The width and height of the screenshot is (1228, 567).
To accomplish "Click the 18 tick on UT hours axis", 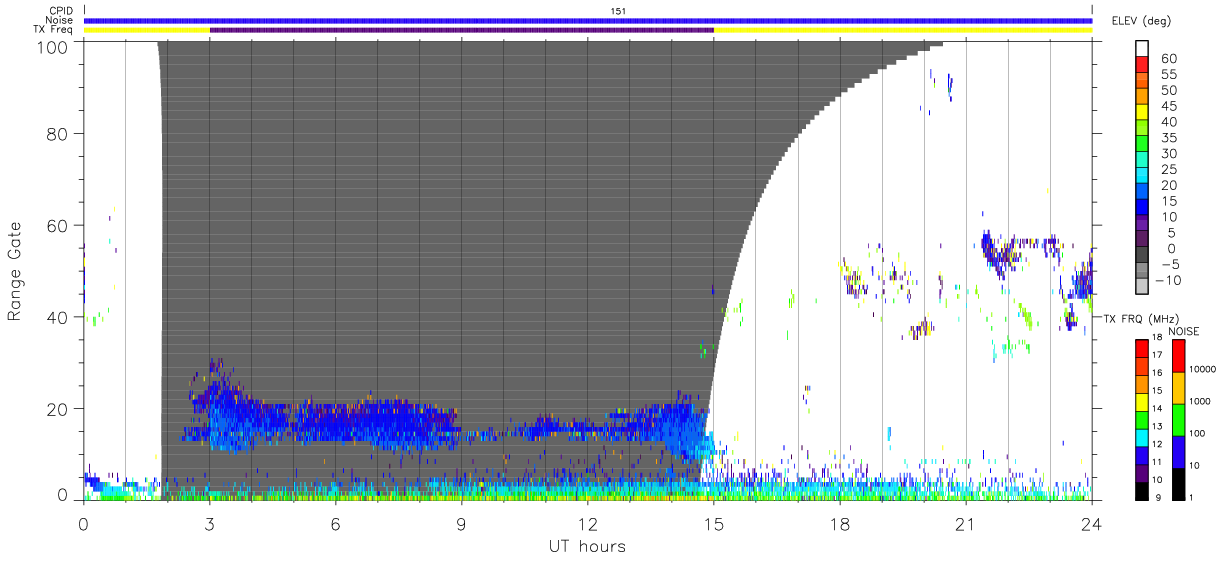I will [x=840, y=523].
